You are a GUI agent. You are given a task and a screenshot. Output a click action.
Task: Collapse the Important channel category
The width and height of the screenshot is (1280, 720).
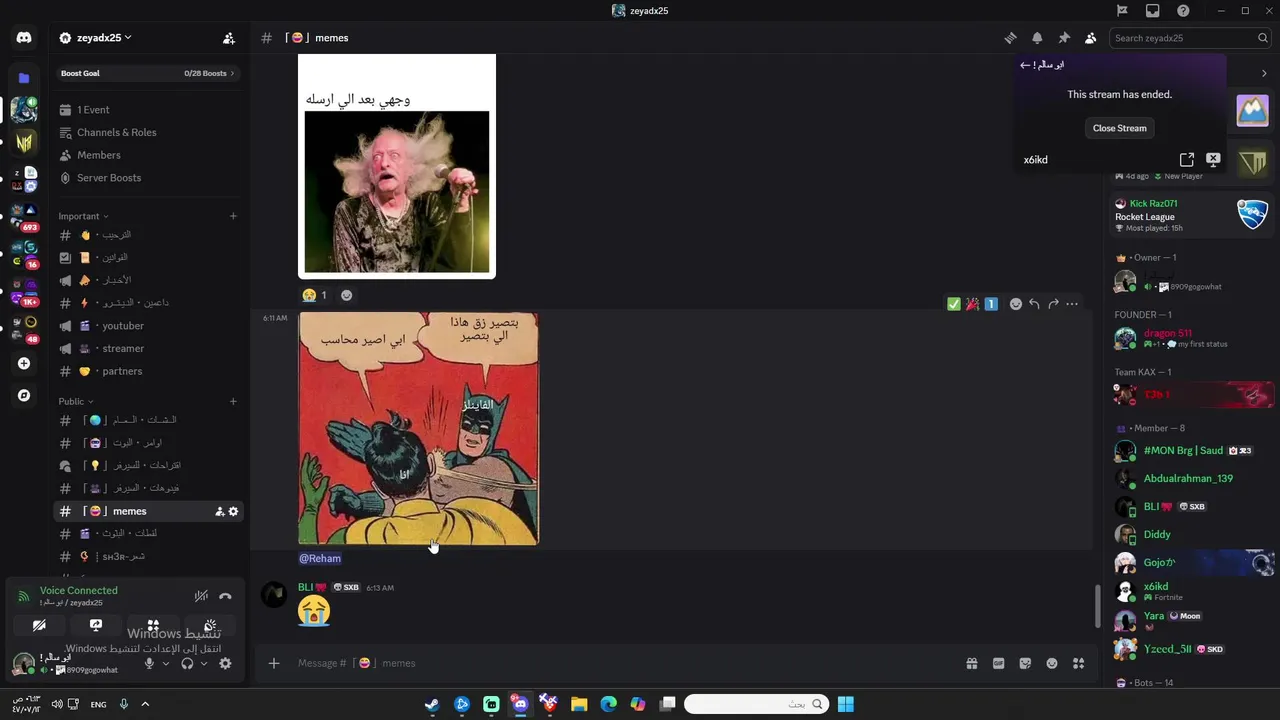[x=83, y=216]
